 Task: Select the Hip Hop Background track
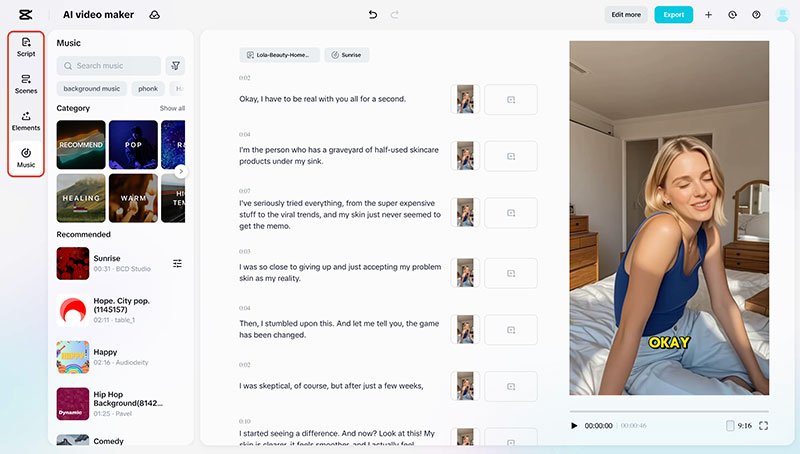point(120,403)
